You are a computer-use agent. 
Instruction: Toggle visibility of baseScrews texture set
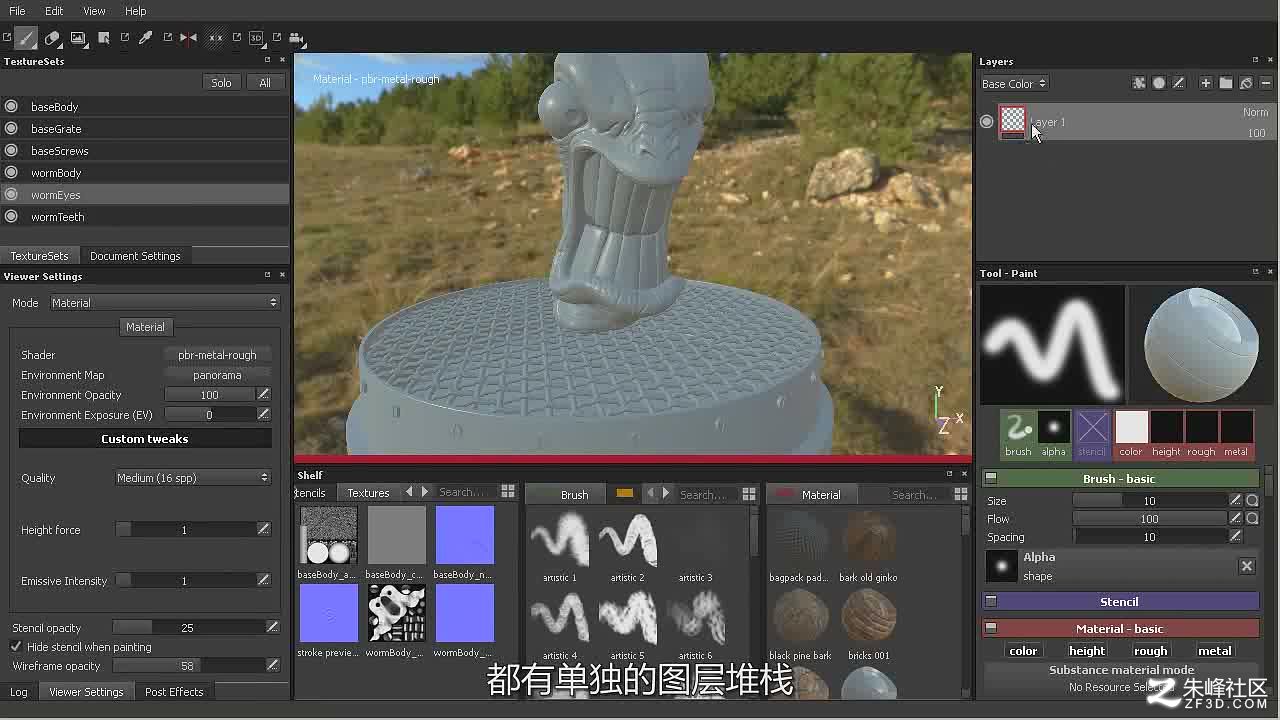click(11, 150)
